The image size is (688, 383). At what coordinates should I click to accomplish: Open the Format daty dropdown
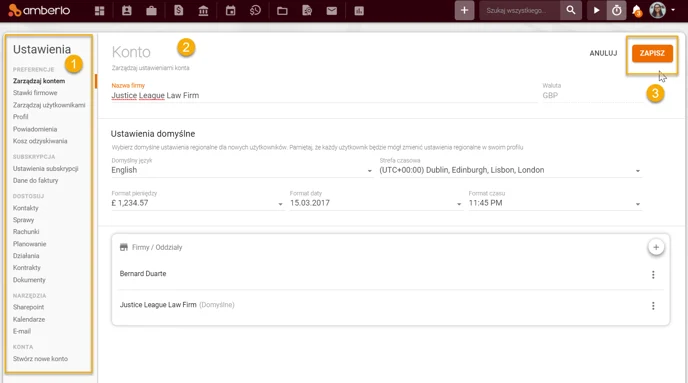pyautogui.click(x=376, y=203)
